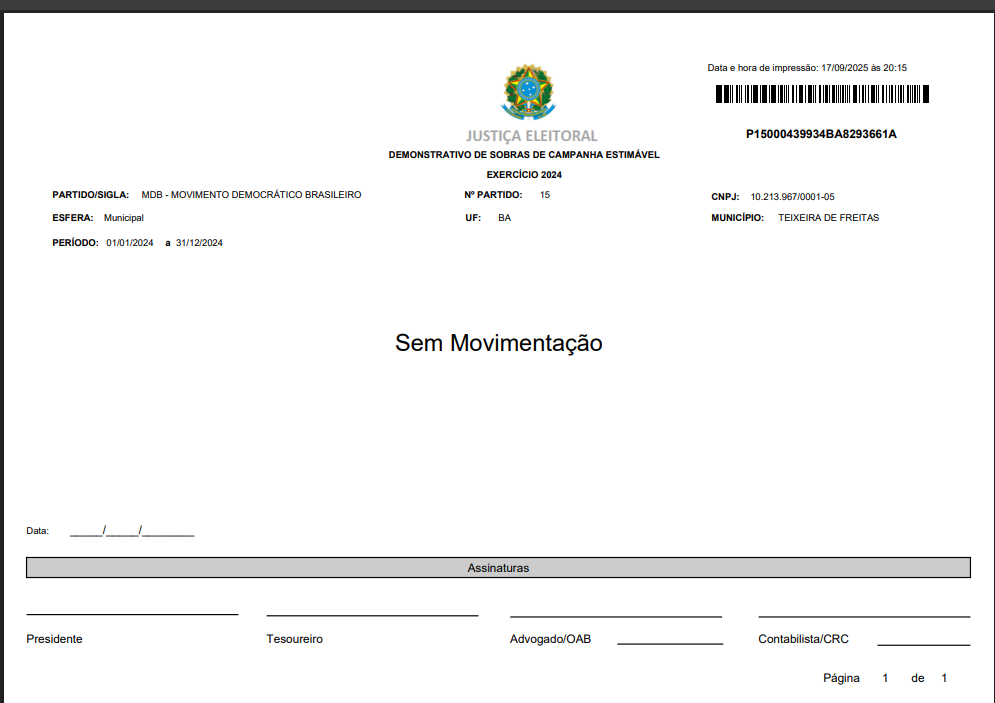Click the period start date 01/01/2024

click(130, 243)
